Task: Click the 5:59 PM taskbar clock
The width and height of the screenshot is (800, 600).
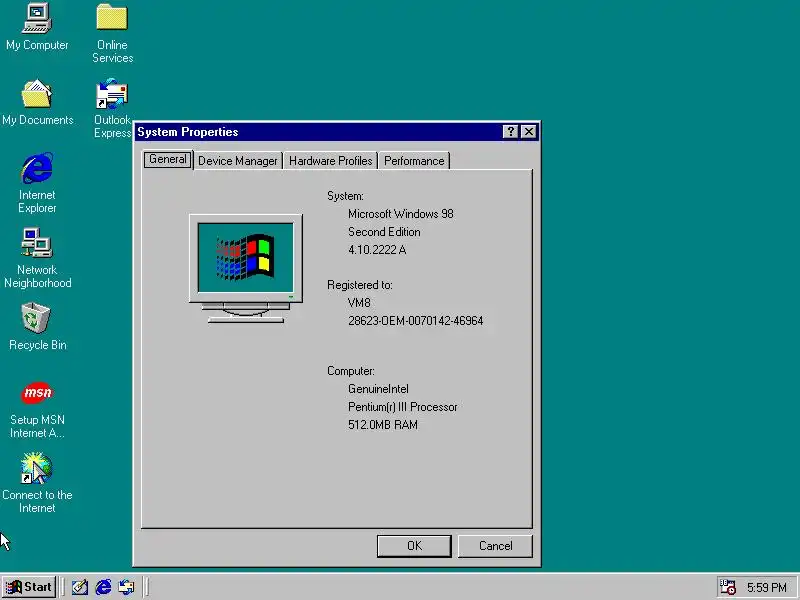Action: 767,588
